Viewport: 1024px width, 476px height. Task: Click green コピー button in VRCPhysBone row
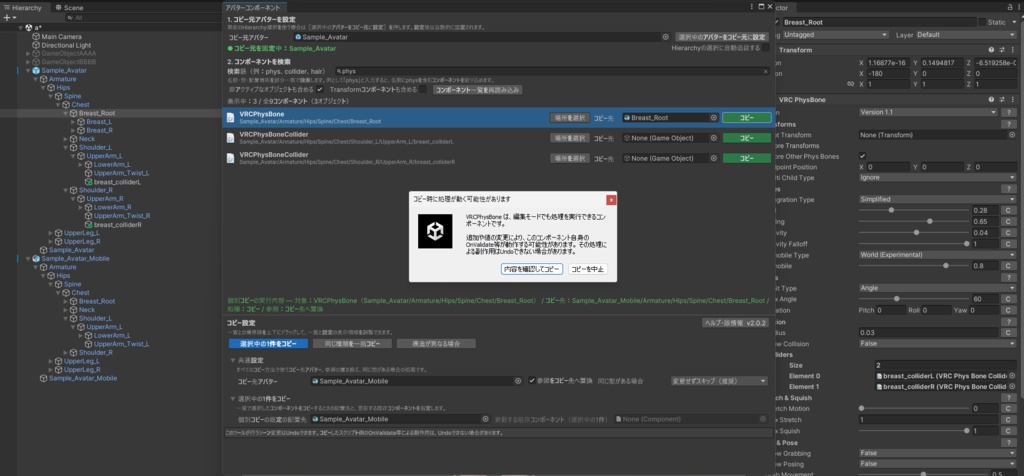coord(746,118)
